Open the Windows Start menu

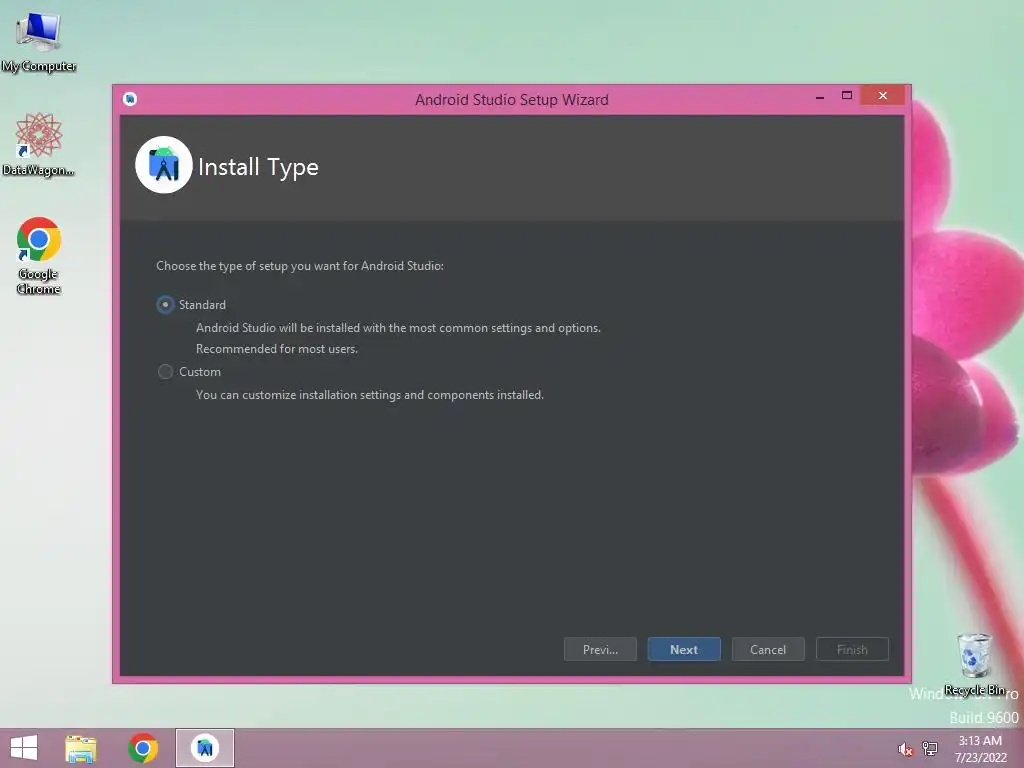[x=24, y=748]
